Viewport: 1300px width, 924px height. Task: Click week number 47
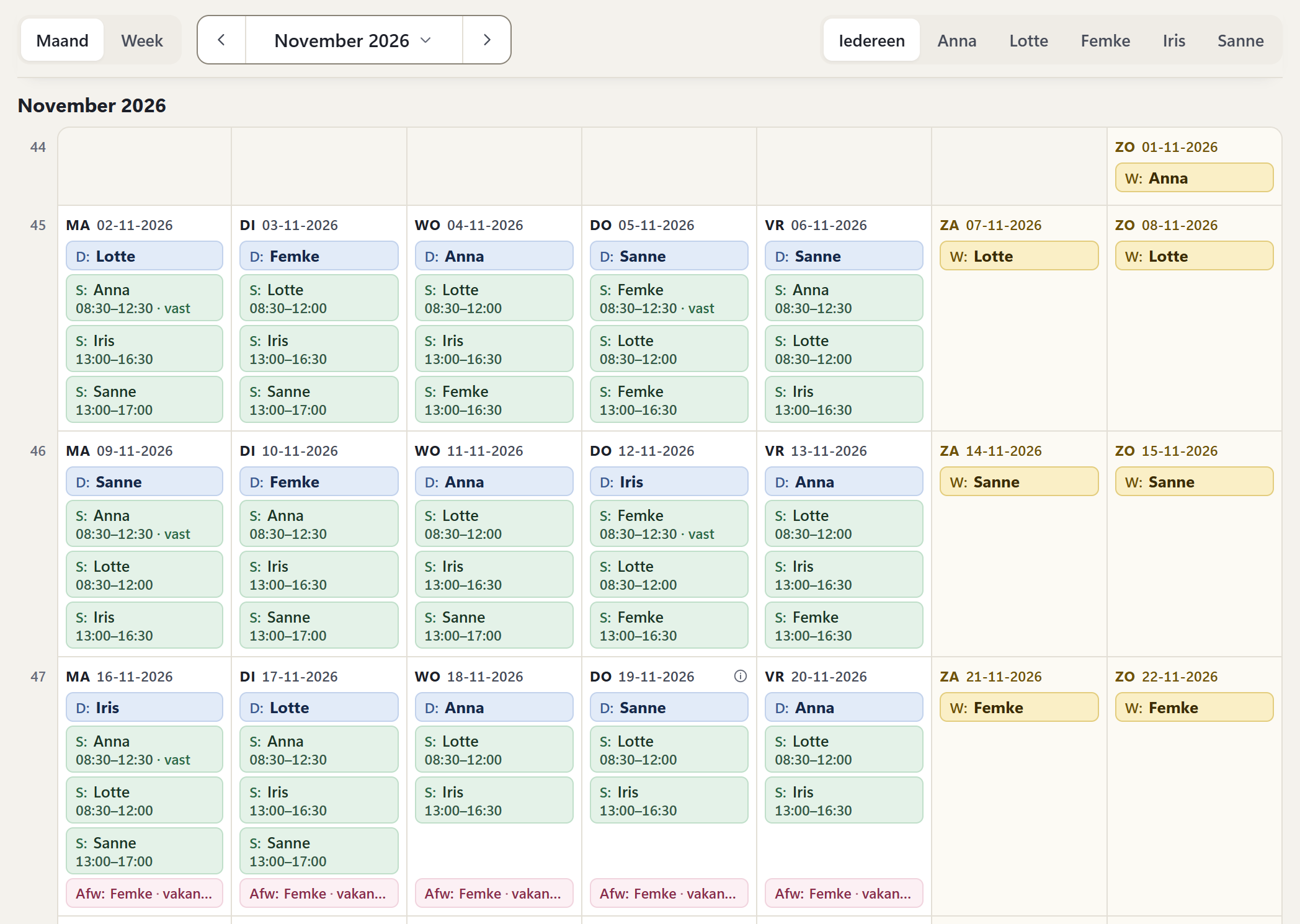tap(38, 677)
